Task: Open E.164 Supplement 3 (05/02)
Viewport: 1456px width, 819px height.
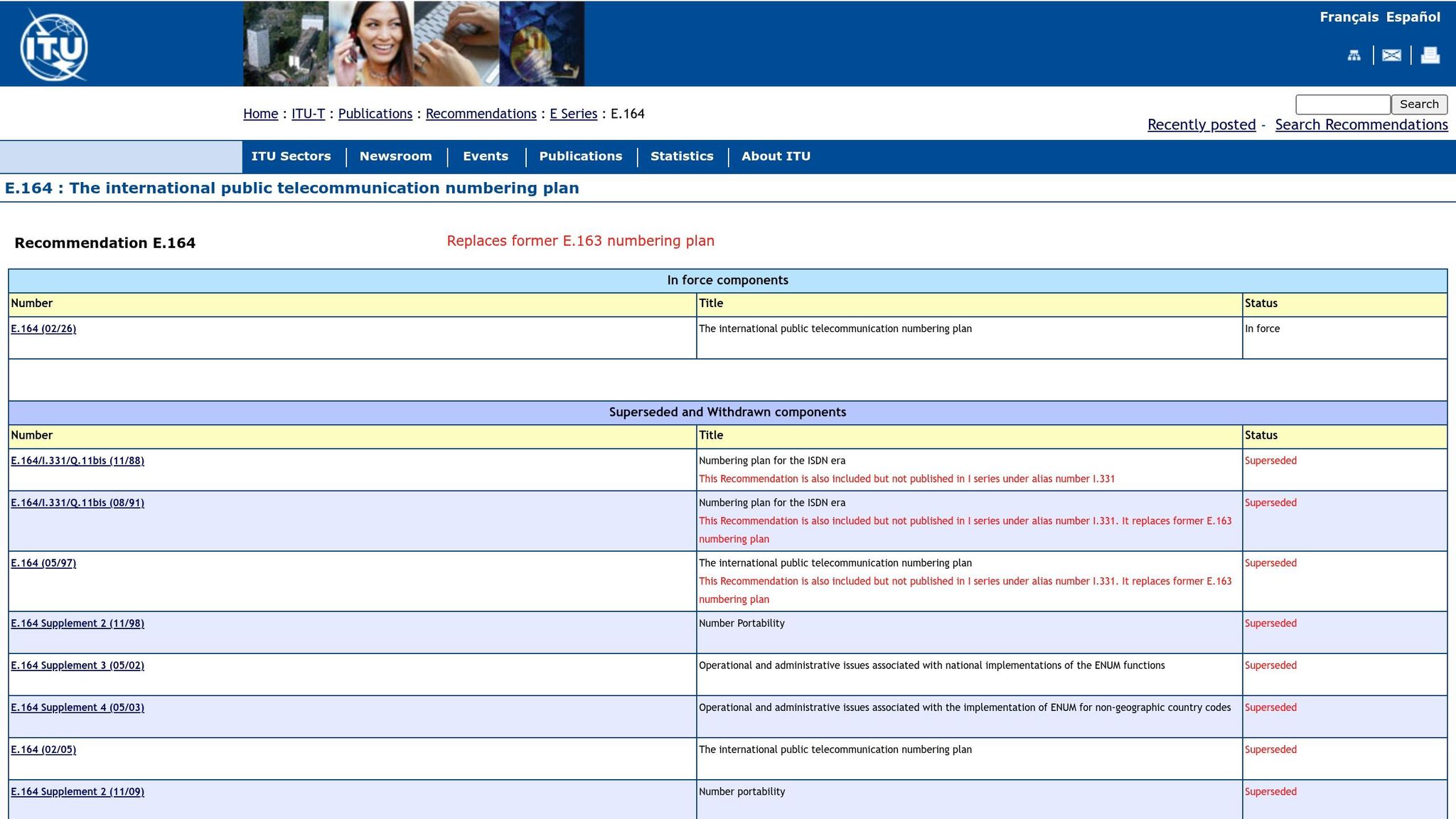Action: coord(77,665)
